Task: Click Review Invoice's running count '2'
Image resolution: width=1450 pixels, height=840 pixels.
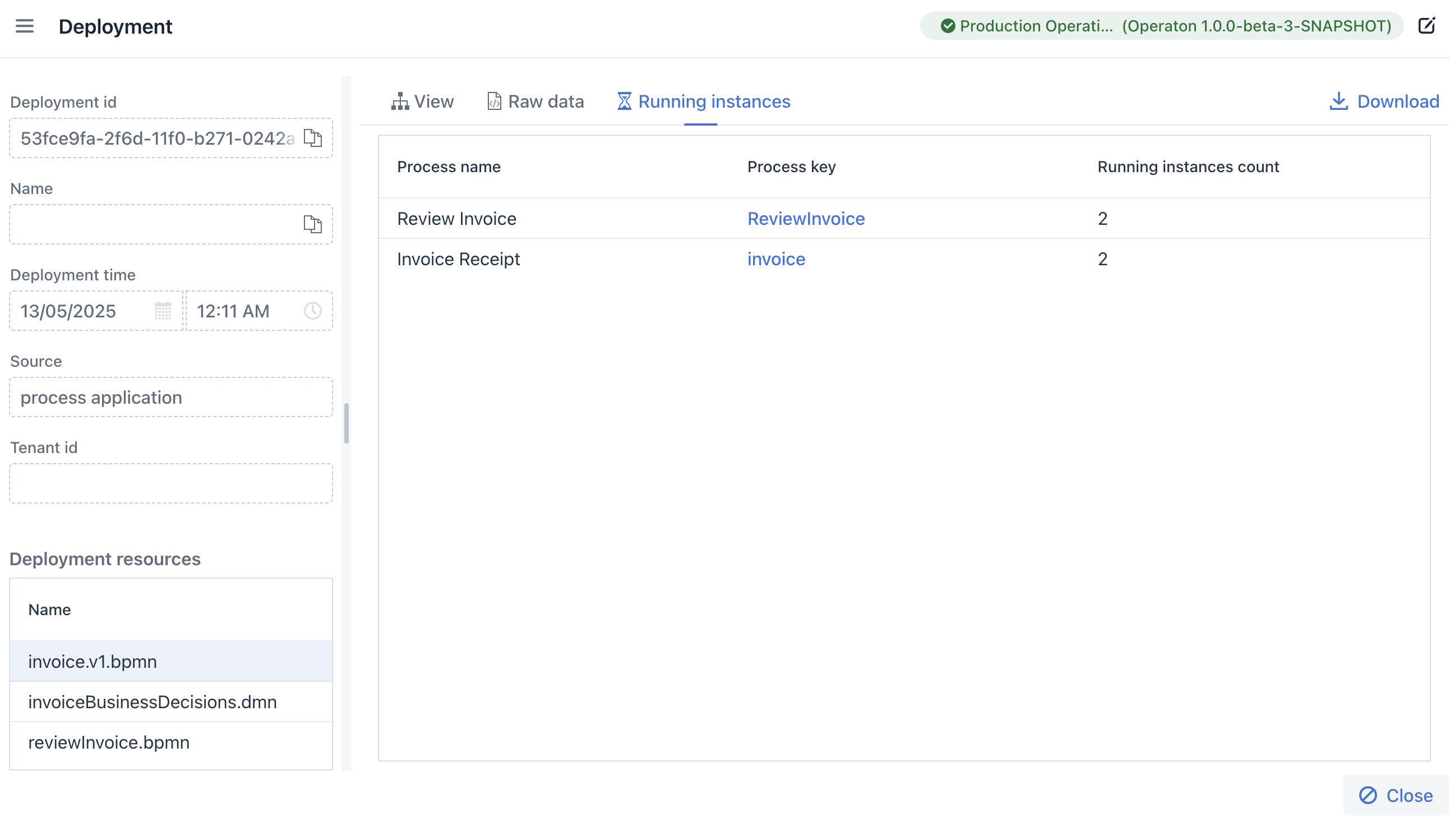Action: [1102, 219]
